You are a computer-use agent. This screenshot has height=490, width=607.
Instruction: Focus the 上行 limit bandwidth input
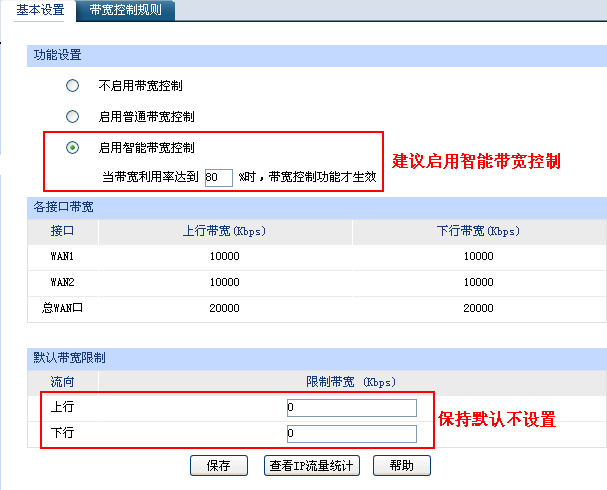(350, 407)
